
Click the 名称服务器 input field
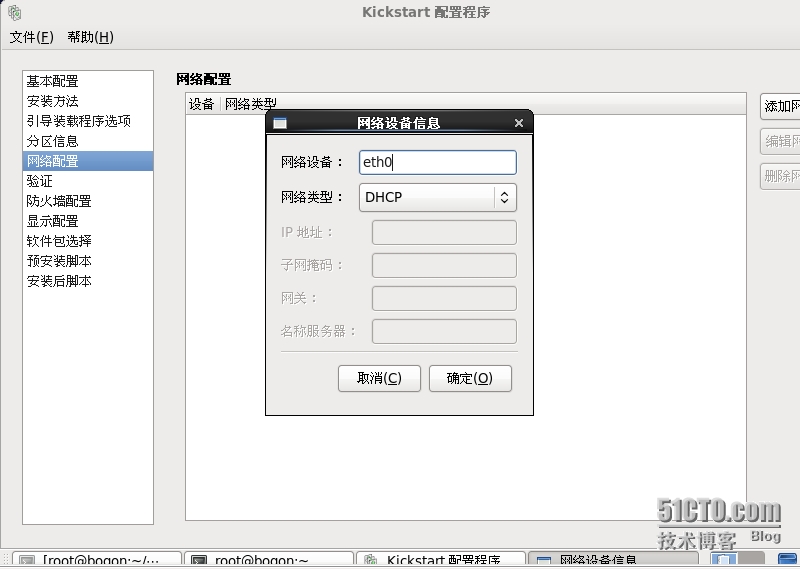tap(444, 332)
